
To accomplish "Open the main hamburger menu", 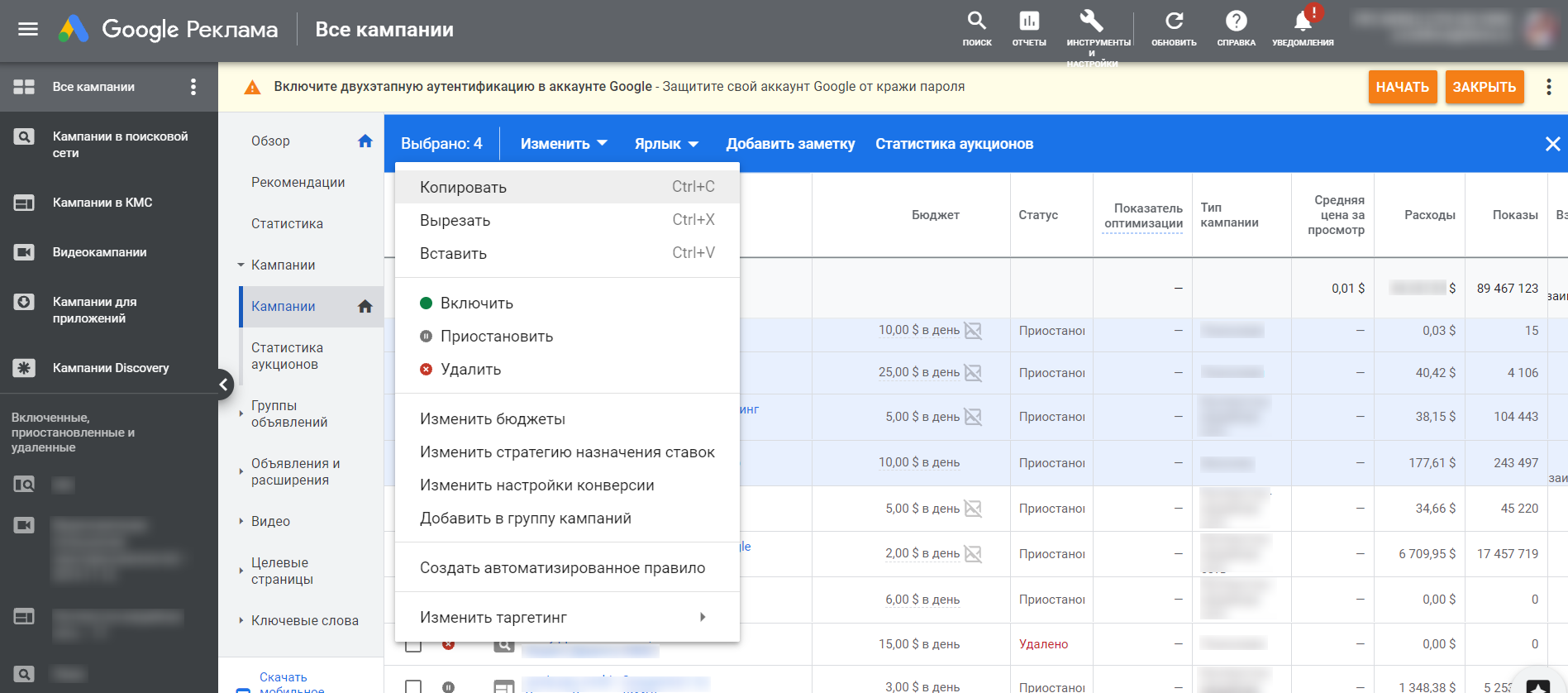I will coord(28,30).
